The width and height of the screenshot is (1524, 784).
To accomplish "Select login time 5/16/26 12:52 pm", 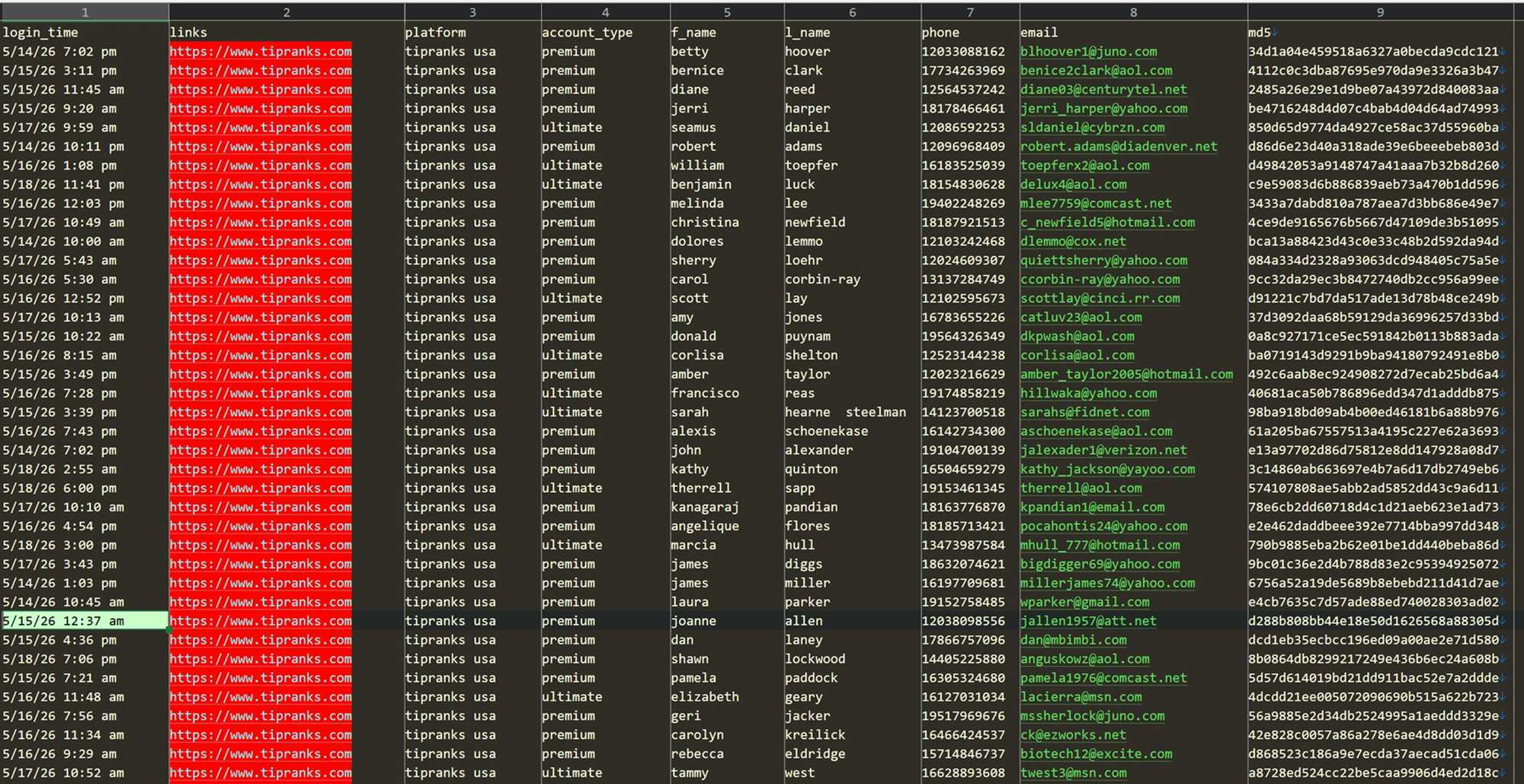I will tap(63, 299).
